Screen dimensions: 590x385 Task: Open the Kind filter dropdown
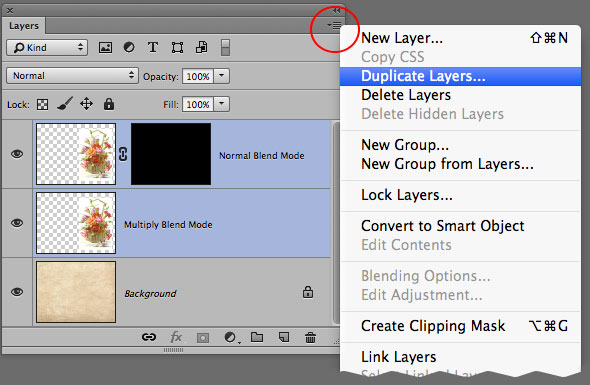pos(47,48)
